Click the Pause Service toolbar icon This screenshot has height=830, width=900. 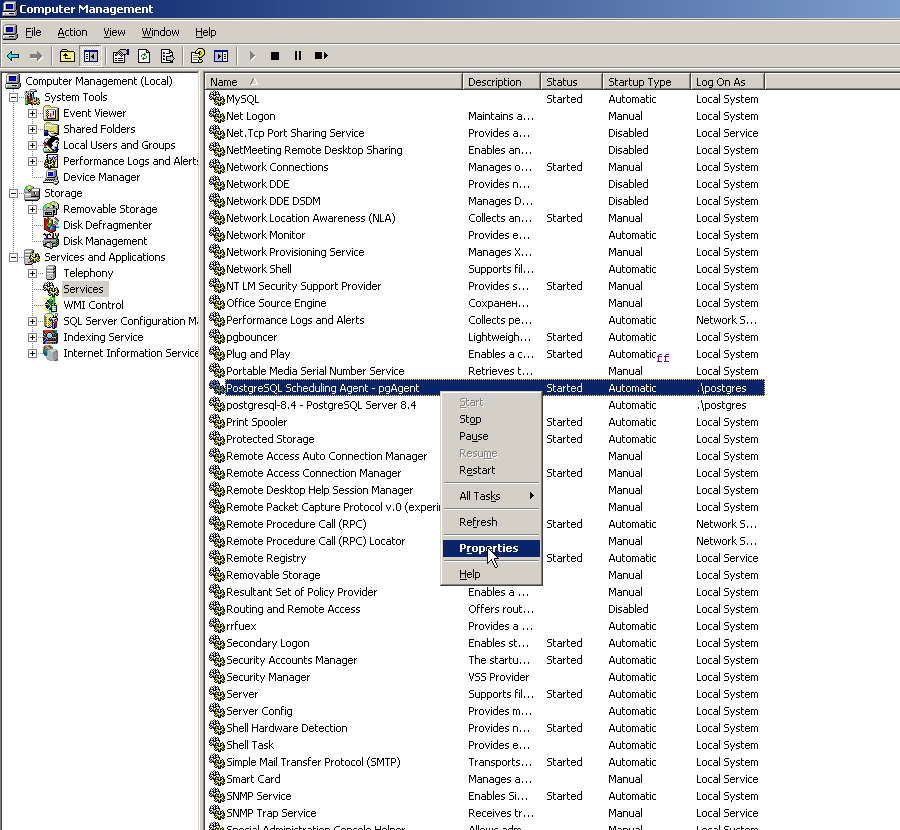pyautogui.click(x=298, y=56)
